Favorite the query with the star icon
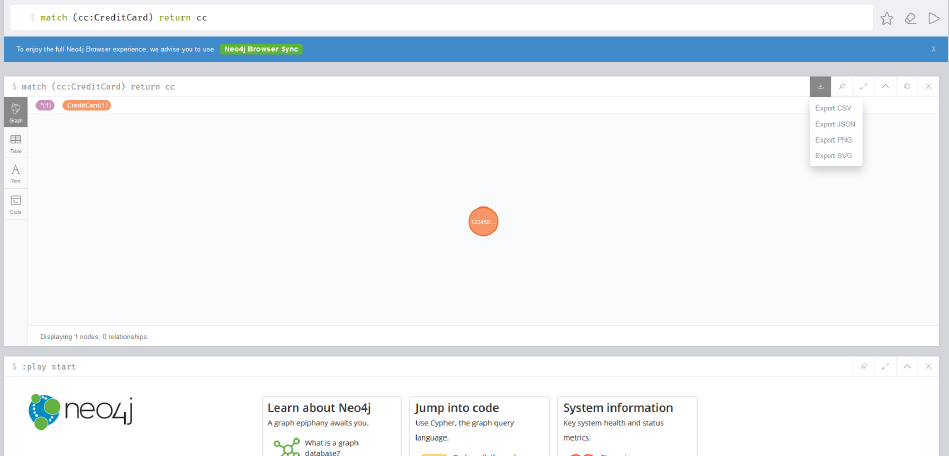 [886, 18]
